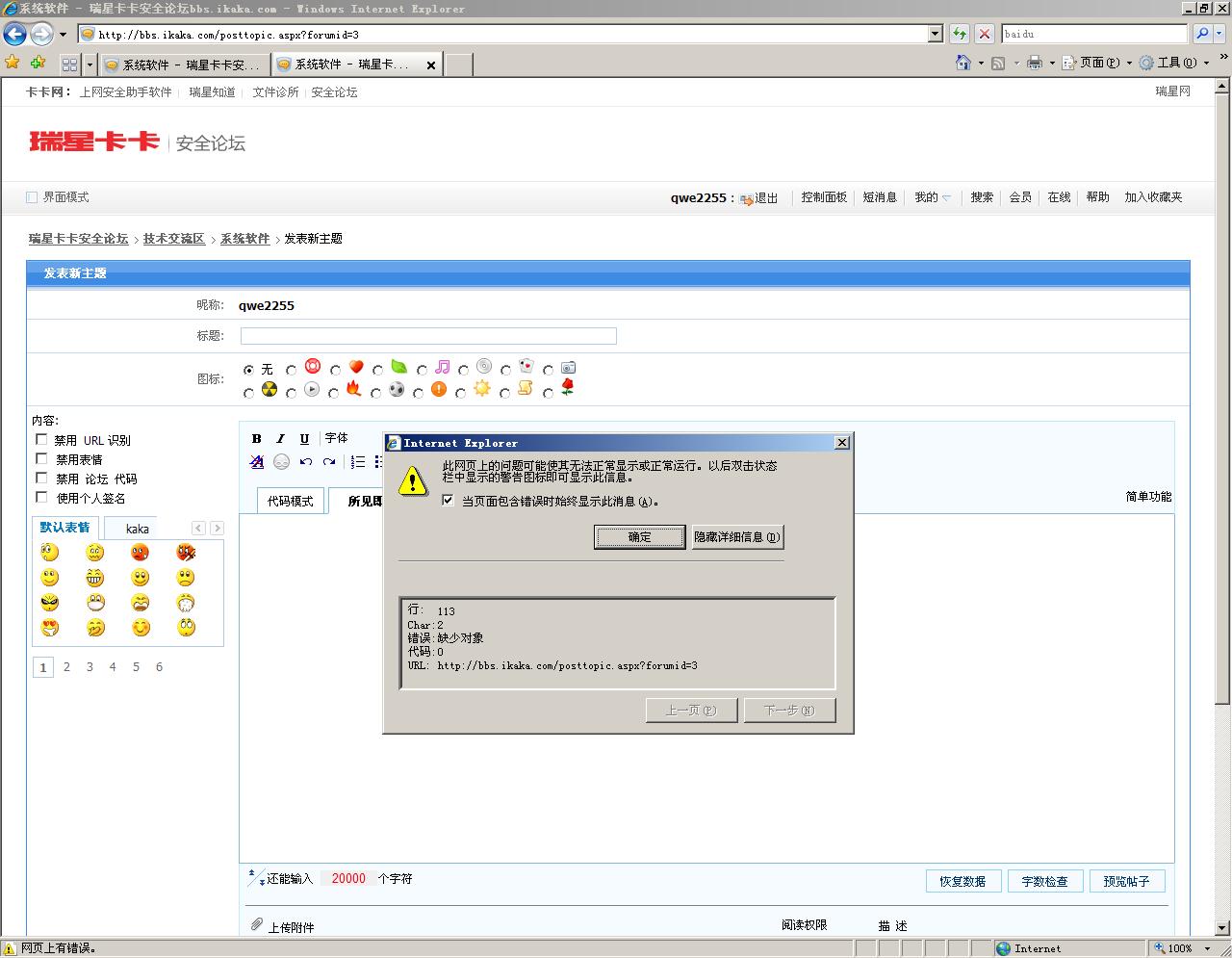Apply Bold formatting in the editor
The image size is (1232, 958).
[257, 438]
